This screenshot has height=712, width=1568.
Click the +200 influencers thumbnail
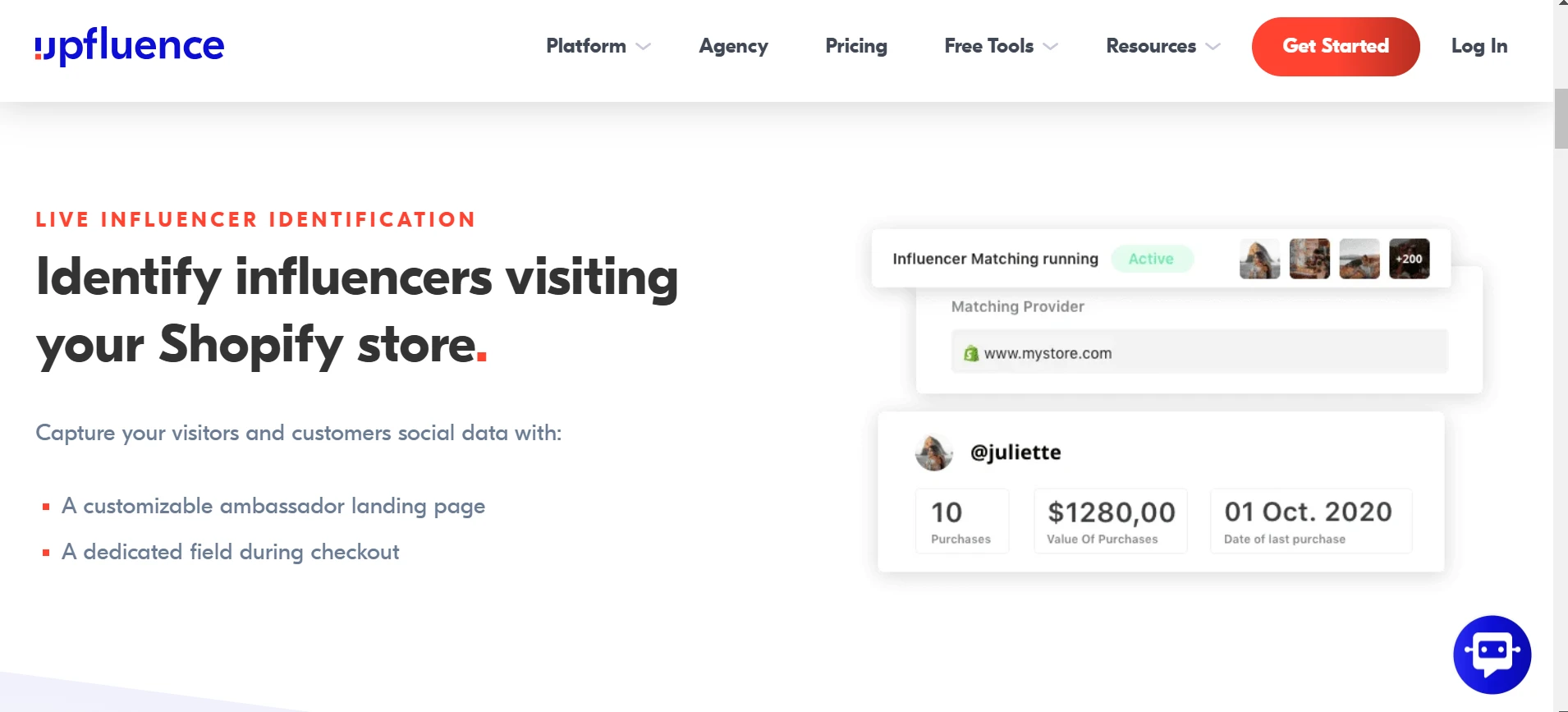tap(1409, 259)
